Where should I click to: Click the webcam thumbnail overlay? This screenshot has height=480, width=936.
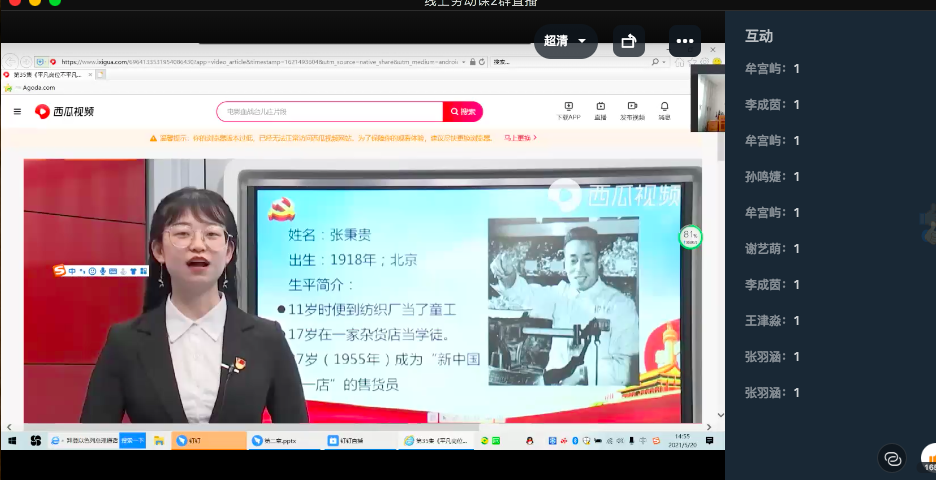708,99
